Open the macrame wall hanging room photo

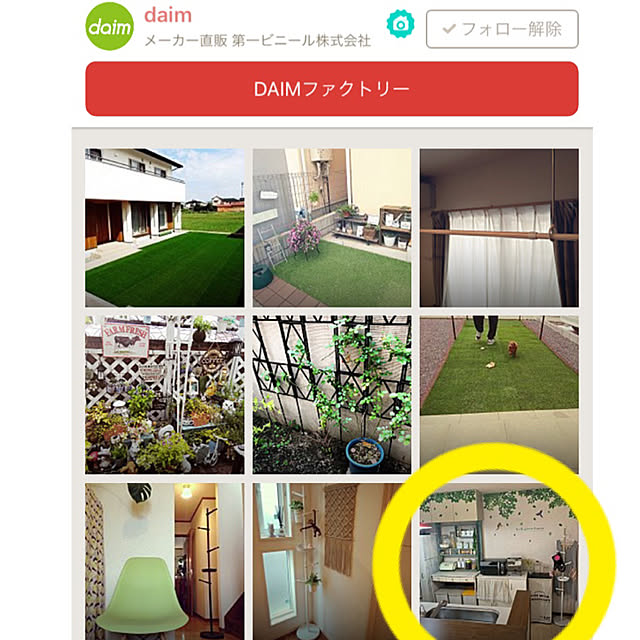(x=332, y=562)
